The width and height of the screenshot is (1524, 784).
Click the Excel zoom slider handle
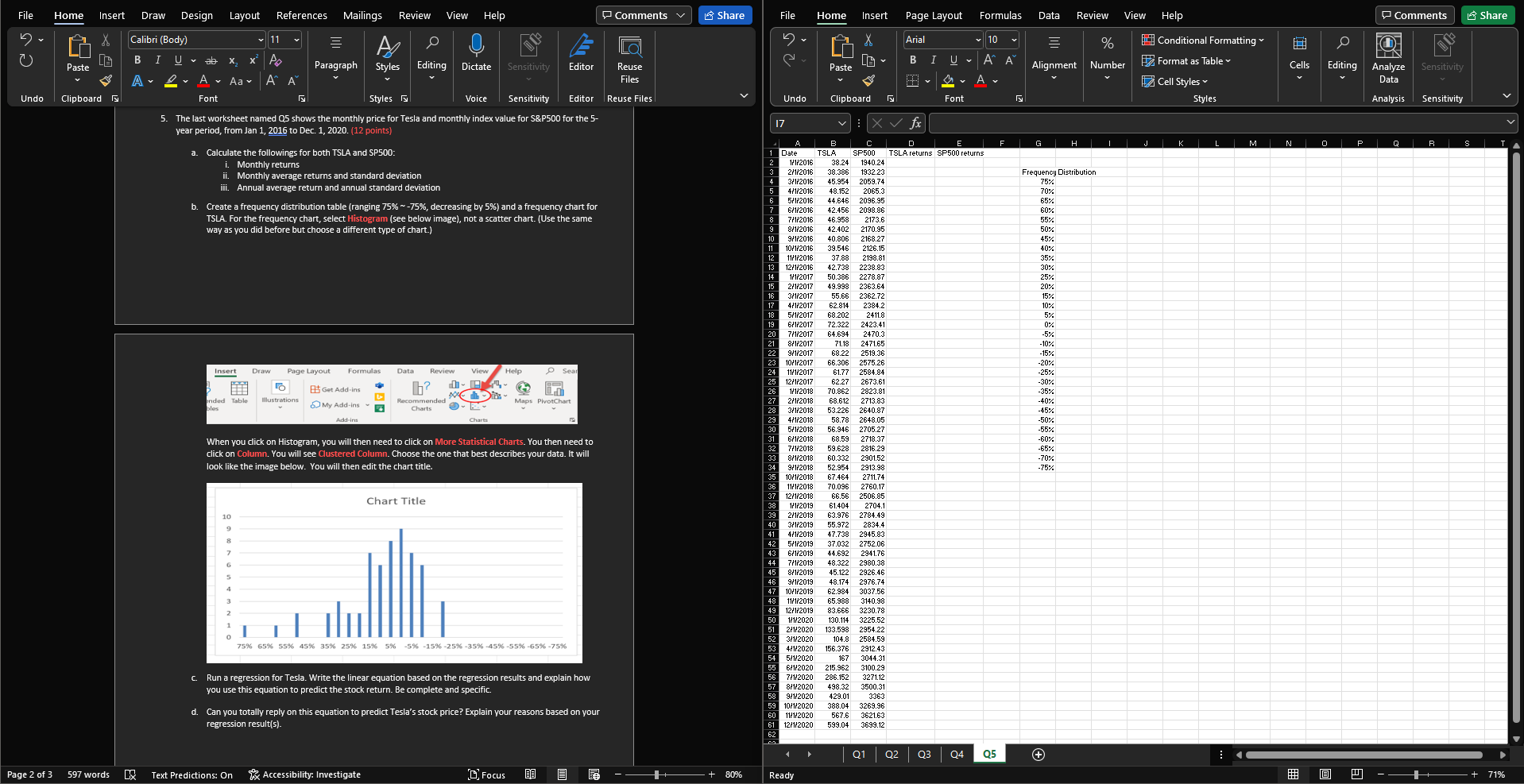tap(1415, 774)
